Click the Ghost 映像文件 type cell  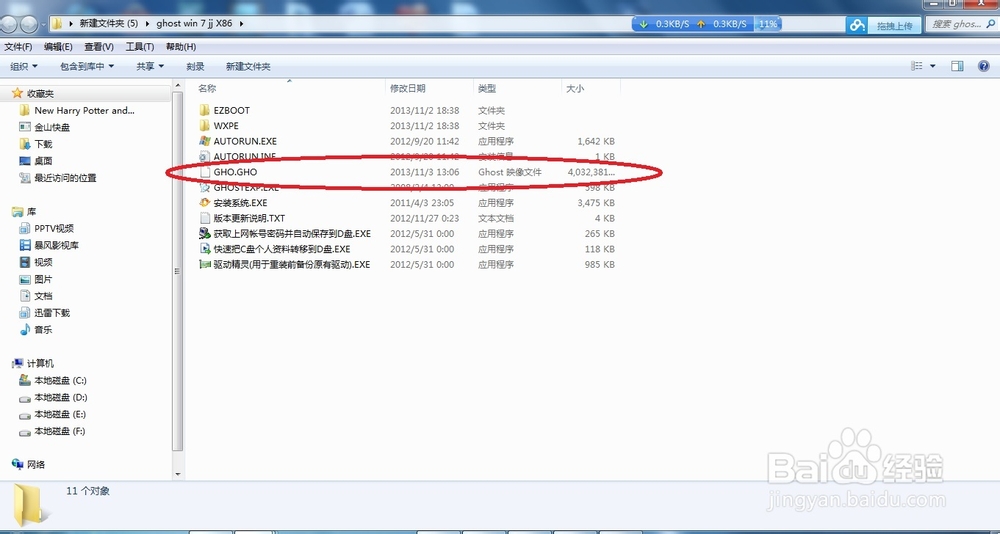(510, 172)
